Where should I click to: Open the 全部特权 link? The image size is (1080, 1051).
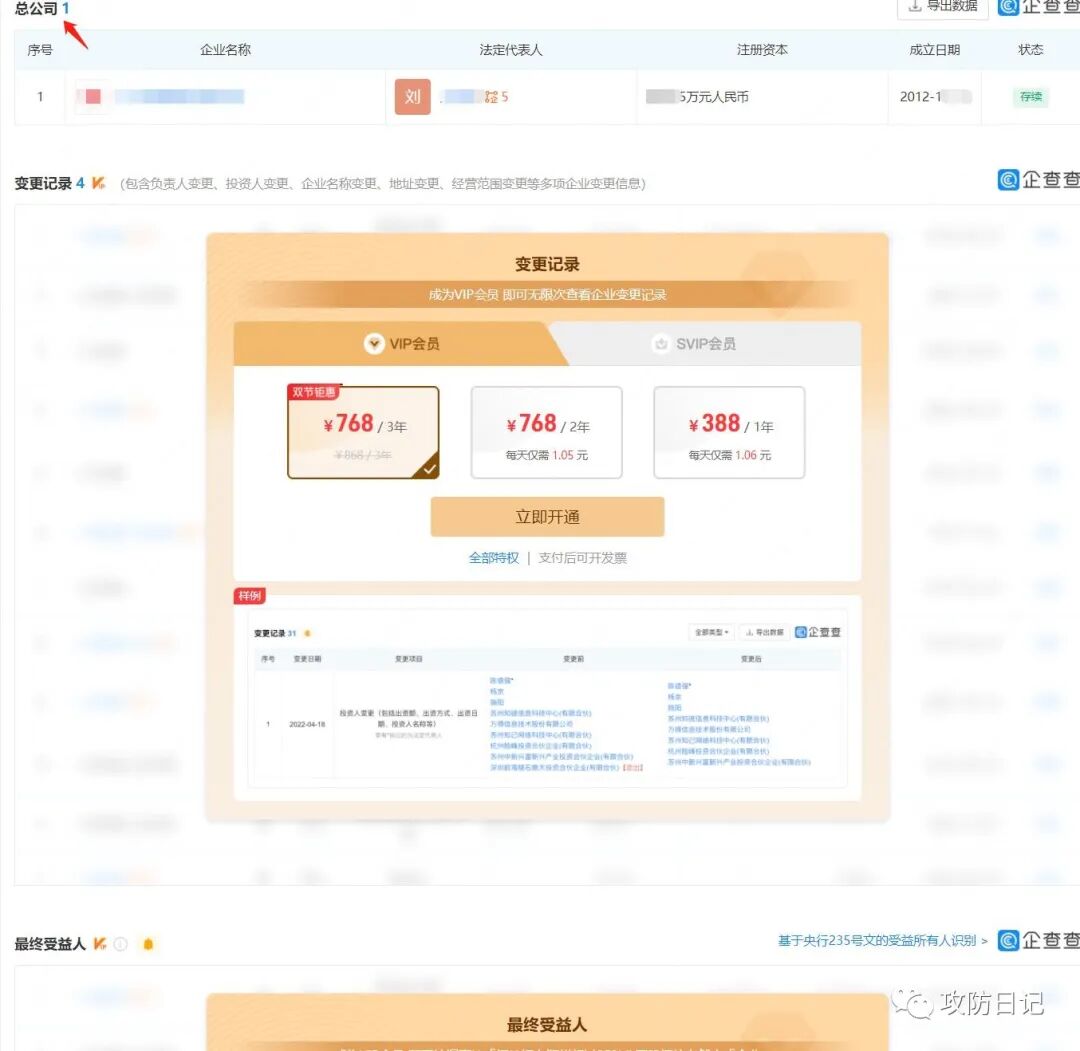pos(494,558)
